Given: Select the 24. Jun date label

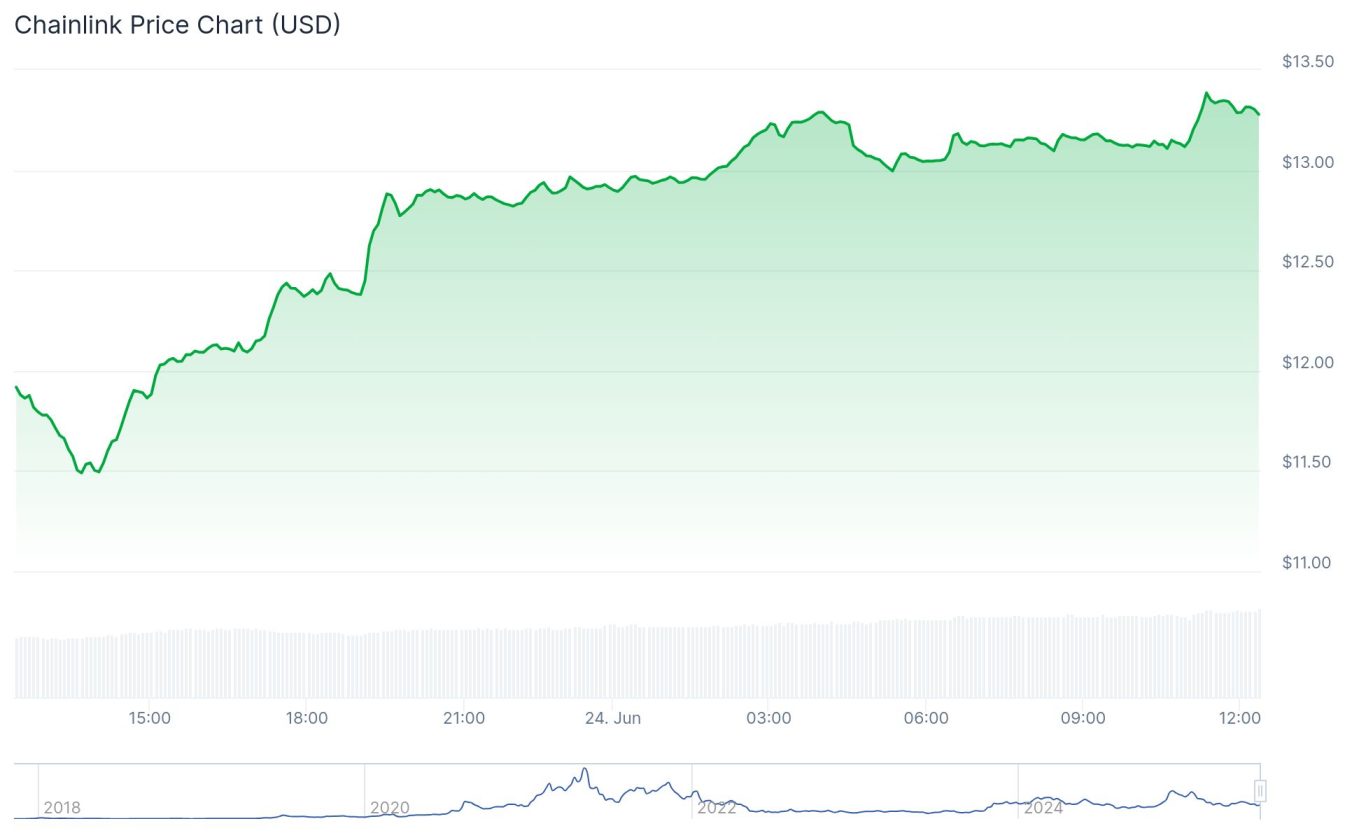Looking at the screenshot, I should pos(613,718).
